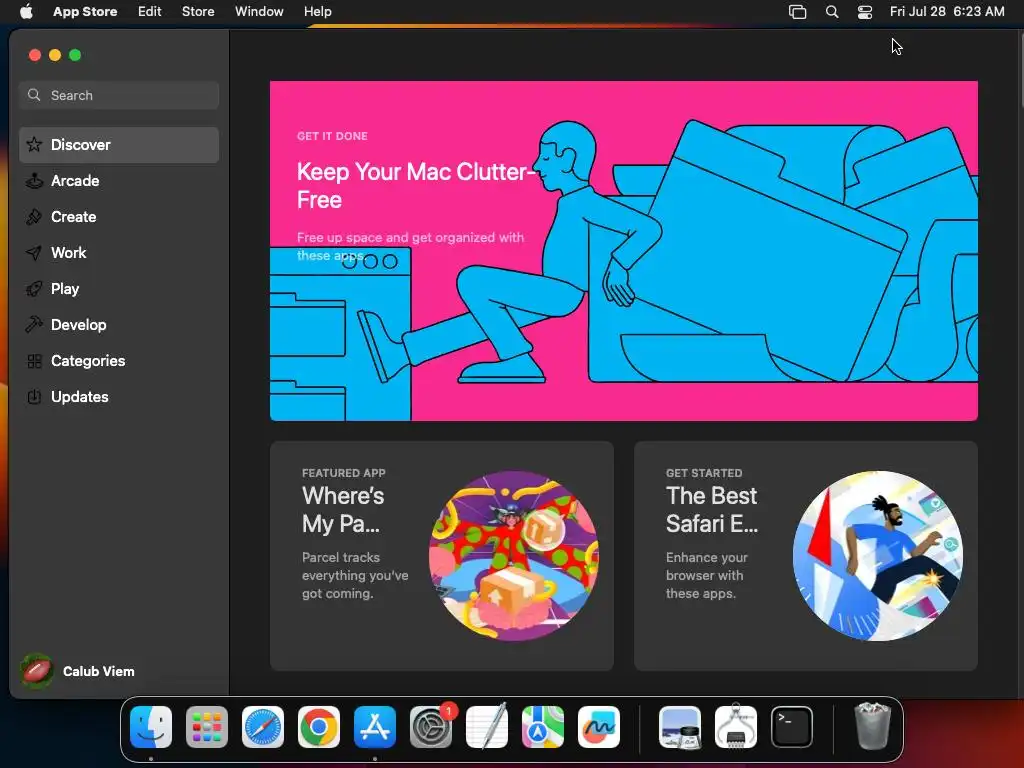The height and width of the screenshot is (768, 1024).
Task: Open the Help menu
Action: (x=317, y=12)
